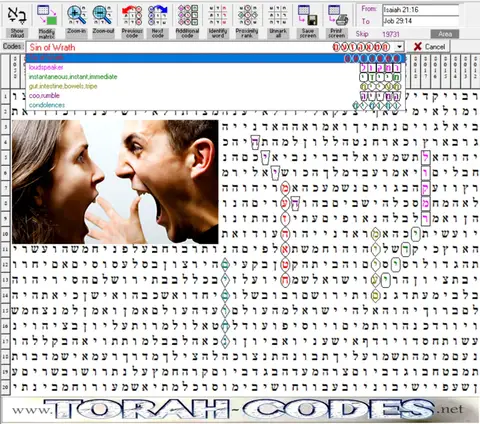Click the olive-circled letter in row 14
The image size is (480, 424).
coord(376,295)
